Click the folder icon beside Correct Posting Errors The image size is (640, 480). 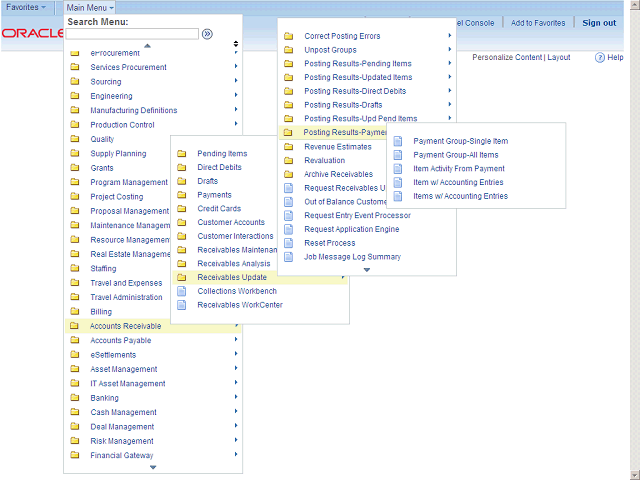[289, 36]
